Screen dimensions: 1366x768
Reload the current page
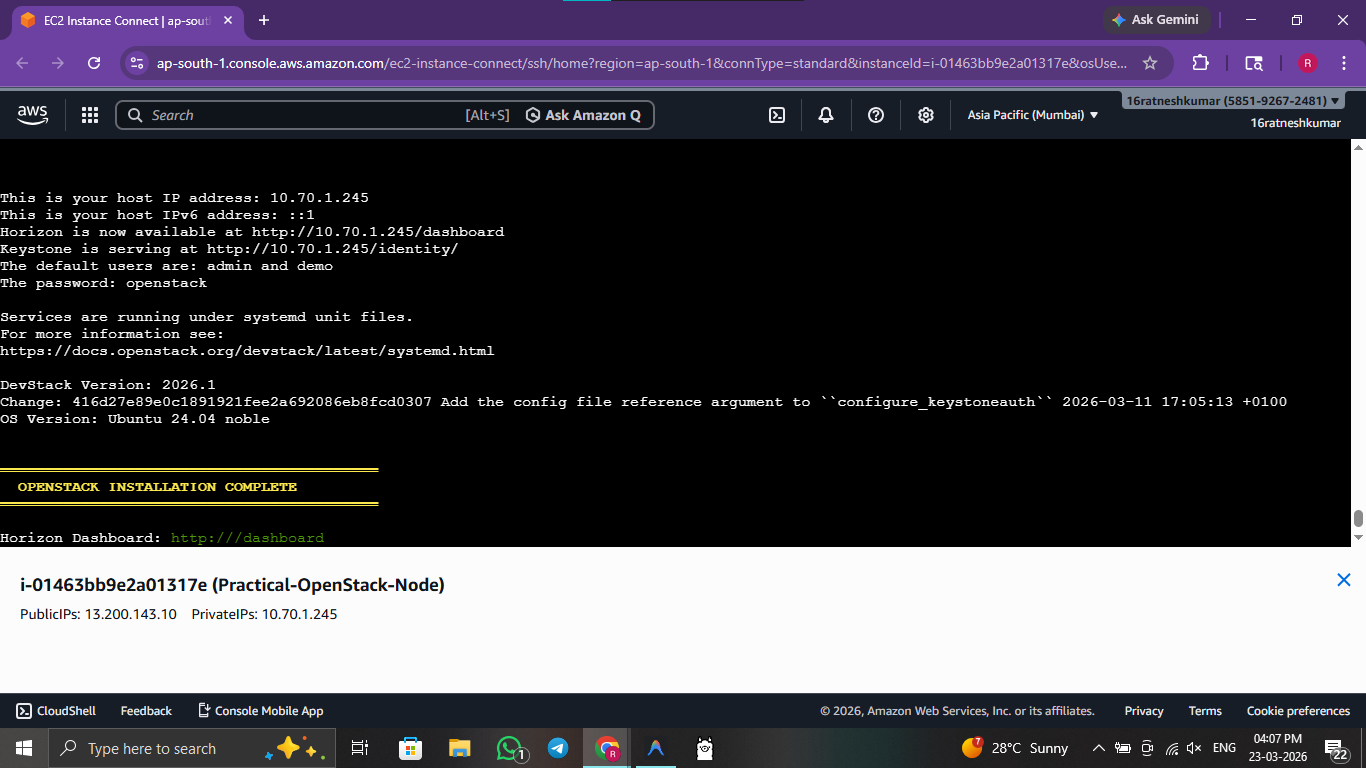(x=94, y=63)
